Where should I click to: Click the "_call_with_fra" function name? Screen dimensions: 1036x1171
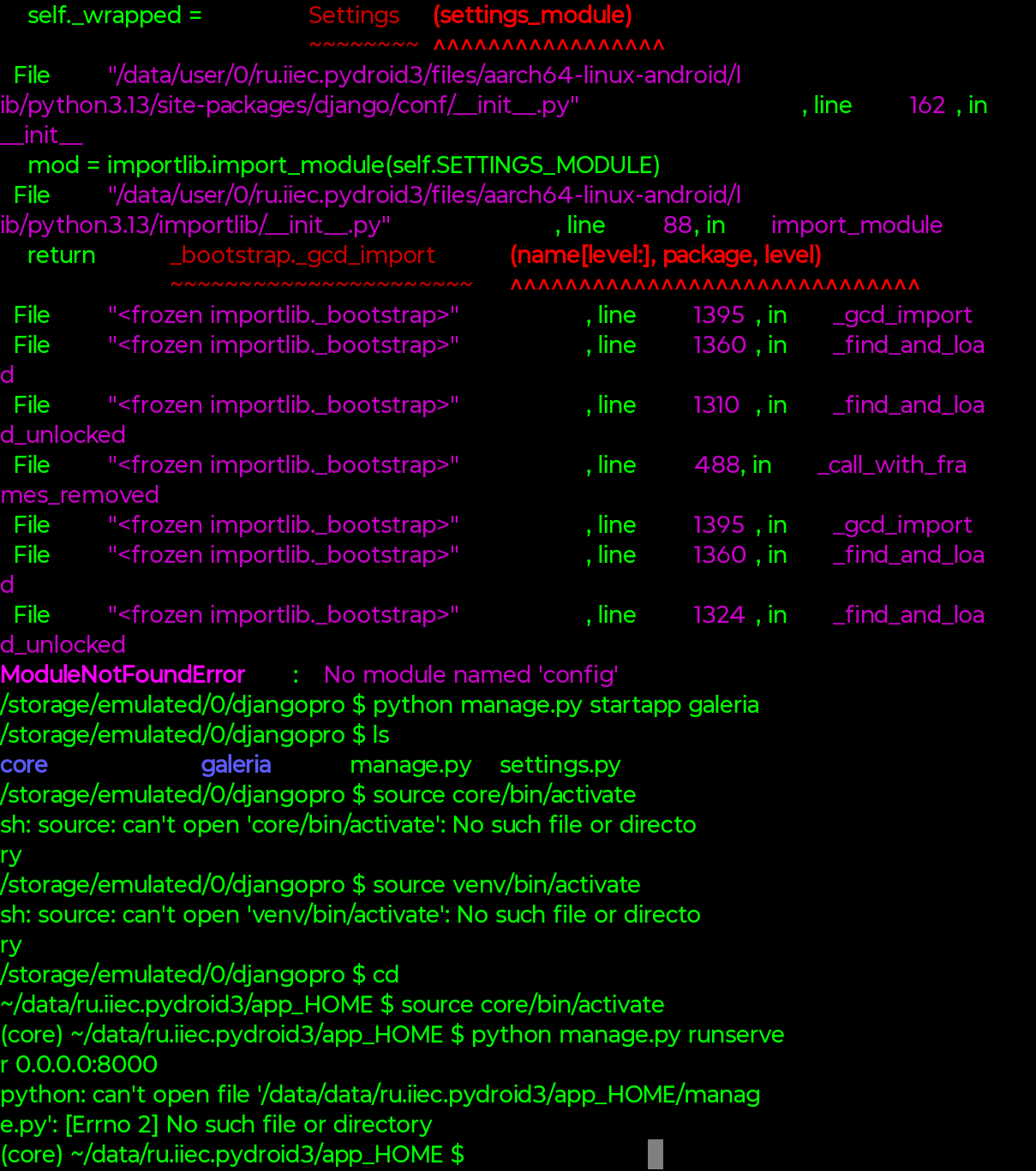coord(892,465)
